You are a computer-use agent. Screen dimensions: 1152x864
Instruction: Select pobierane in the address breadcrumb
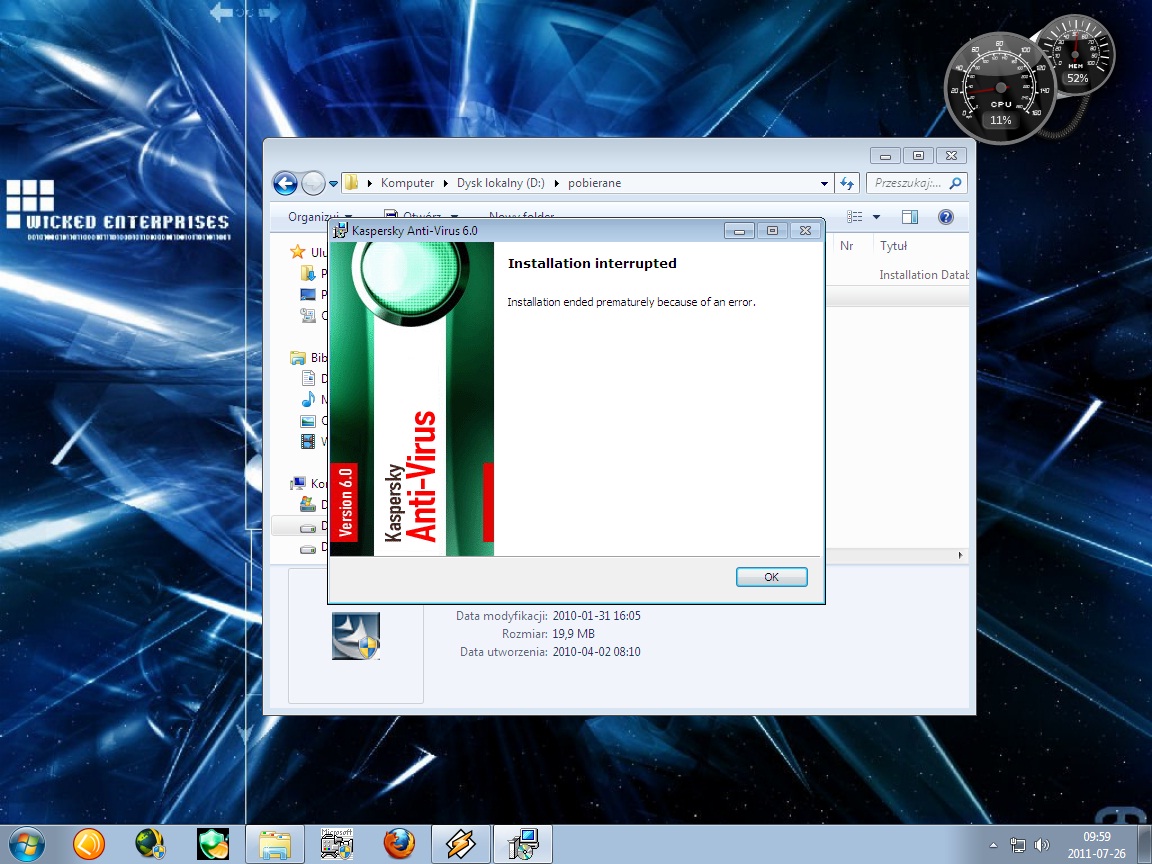(x=594, y=183)
